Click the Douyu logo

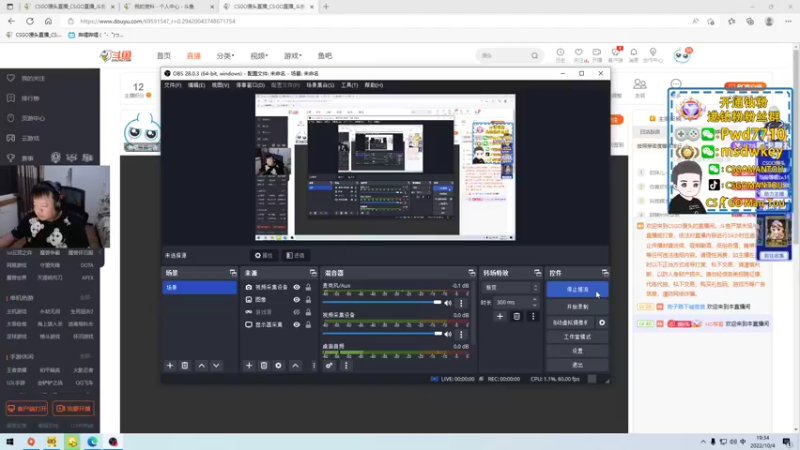click(x=116, y=56)
